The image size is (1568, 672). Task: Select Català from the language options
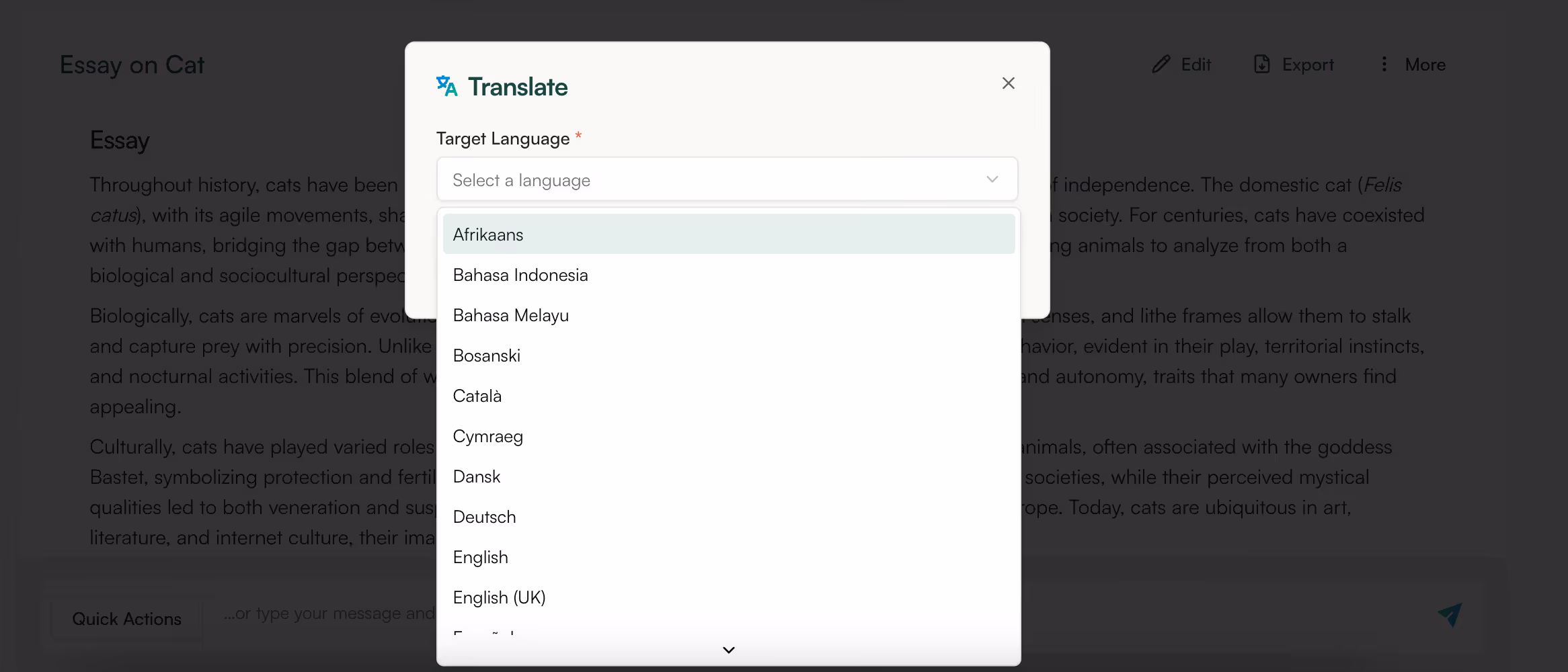pyautogui.click(x=477, y=395)
